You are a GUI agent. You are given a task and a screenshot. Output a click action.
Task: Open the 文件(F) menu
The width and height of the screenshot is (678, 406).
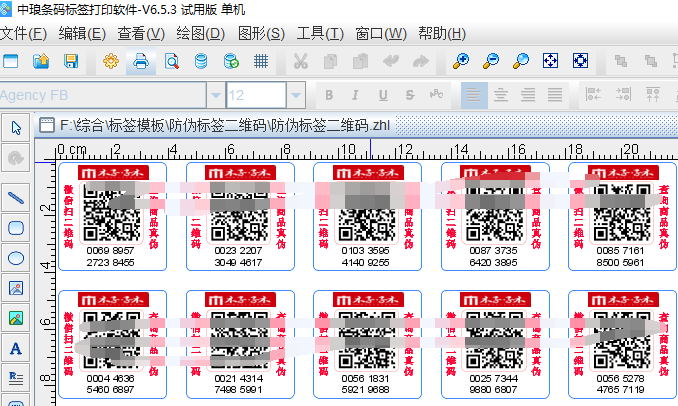pyautogui.click(x=24, y=33)
